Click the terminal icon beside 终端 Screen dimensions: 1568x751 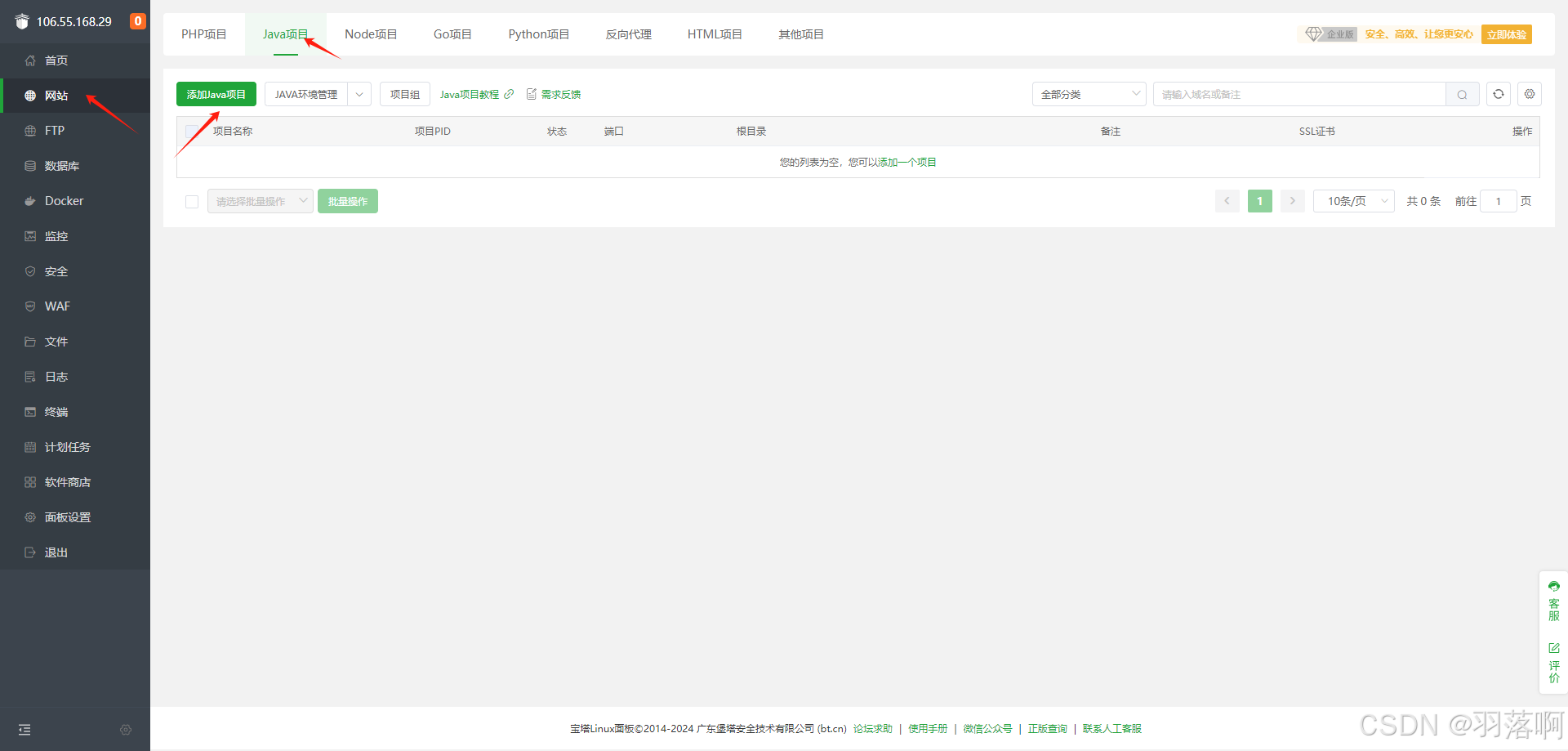tap(30, 412)
